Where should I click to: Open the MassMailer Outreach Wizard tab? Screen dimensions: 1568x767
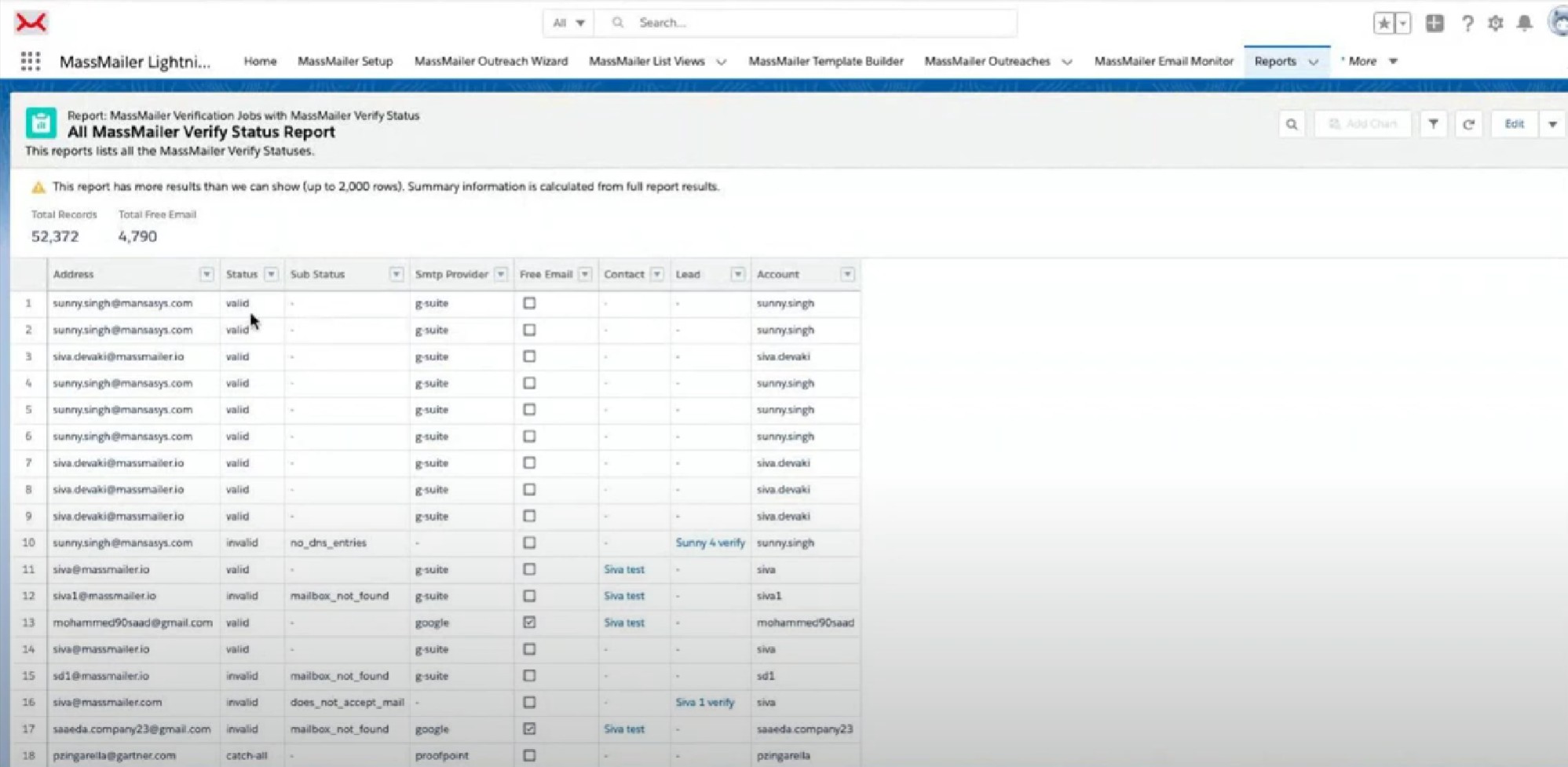[491, 61]
